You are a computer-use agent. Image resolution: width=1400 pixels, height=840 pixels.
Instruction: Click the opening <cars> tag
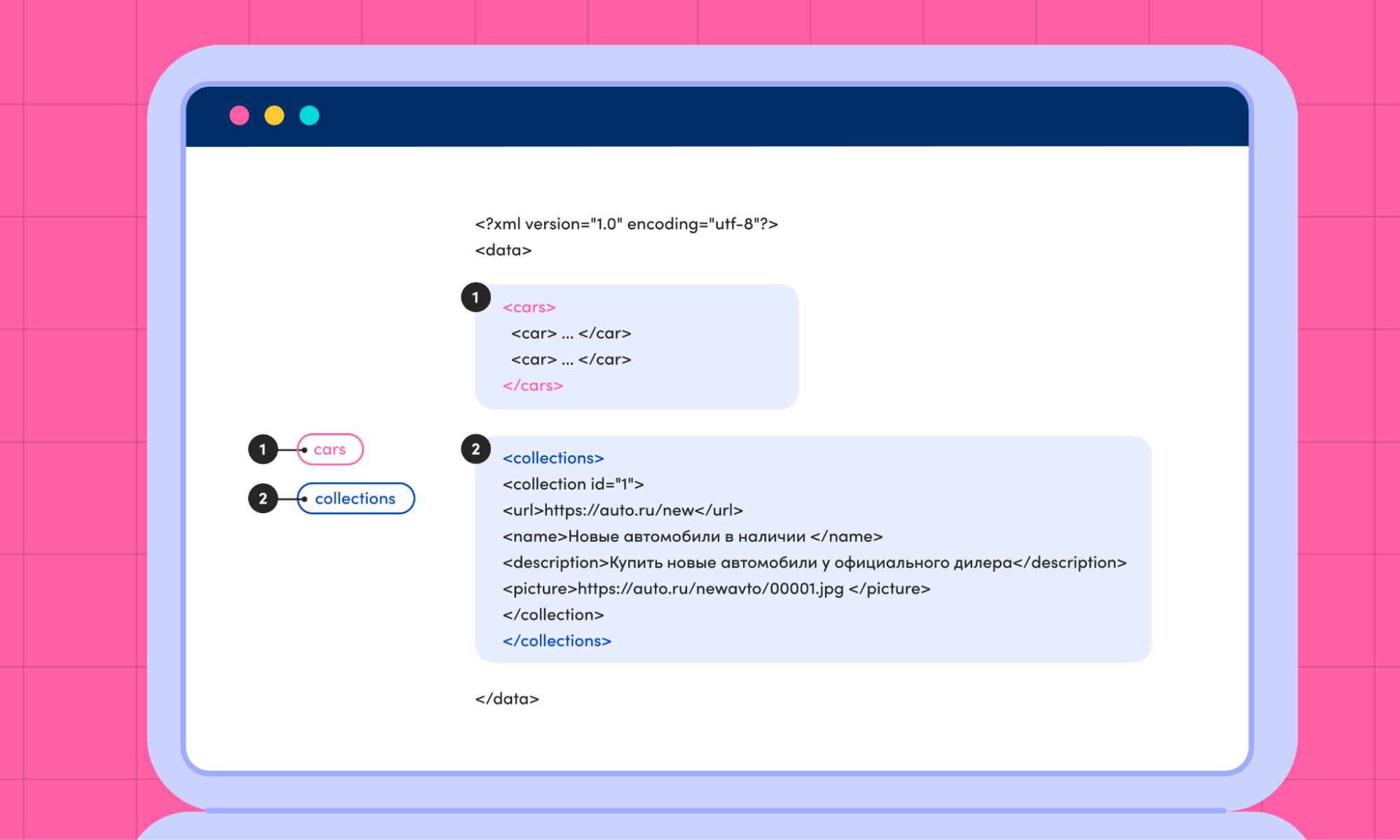coord(529,307)
